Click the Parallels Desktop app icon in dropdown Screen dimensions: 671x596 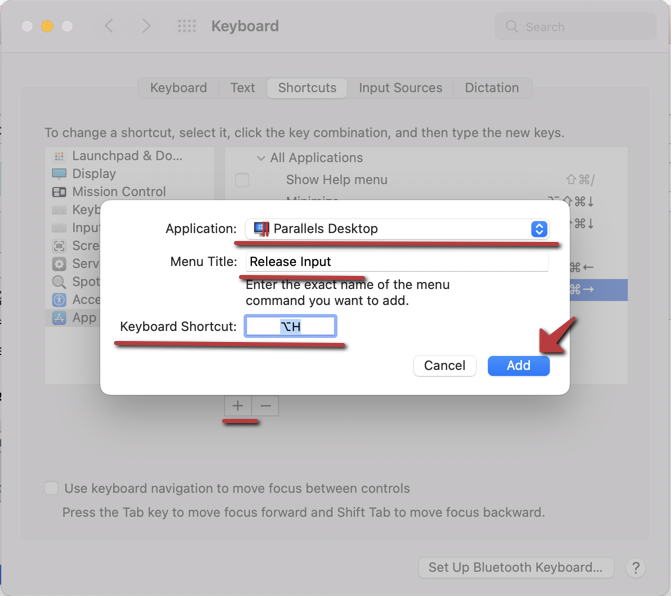coord(261,229)
